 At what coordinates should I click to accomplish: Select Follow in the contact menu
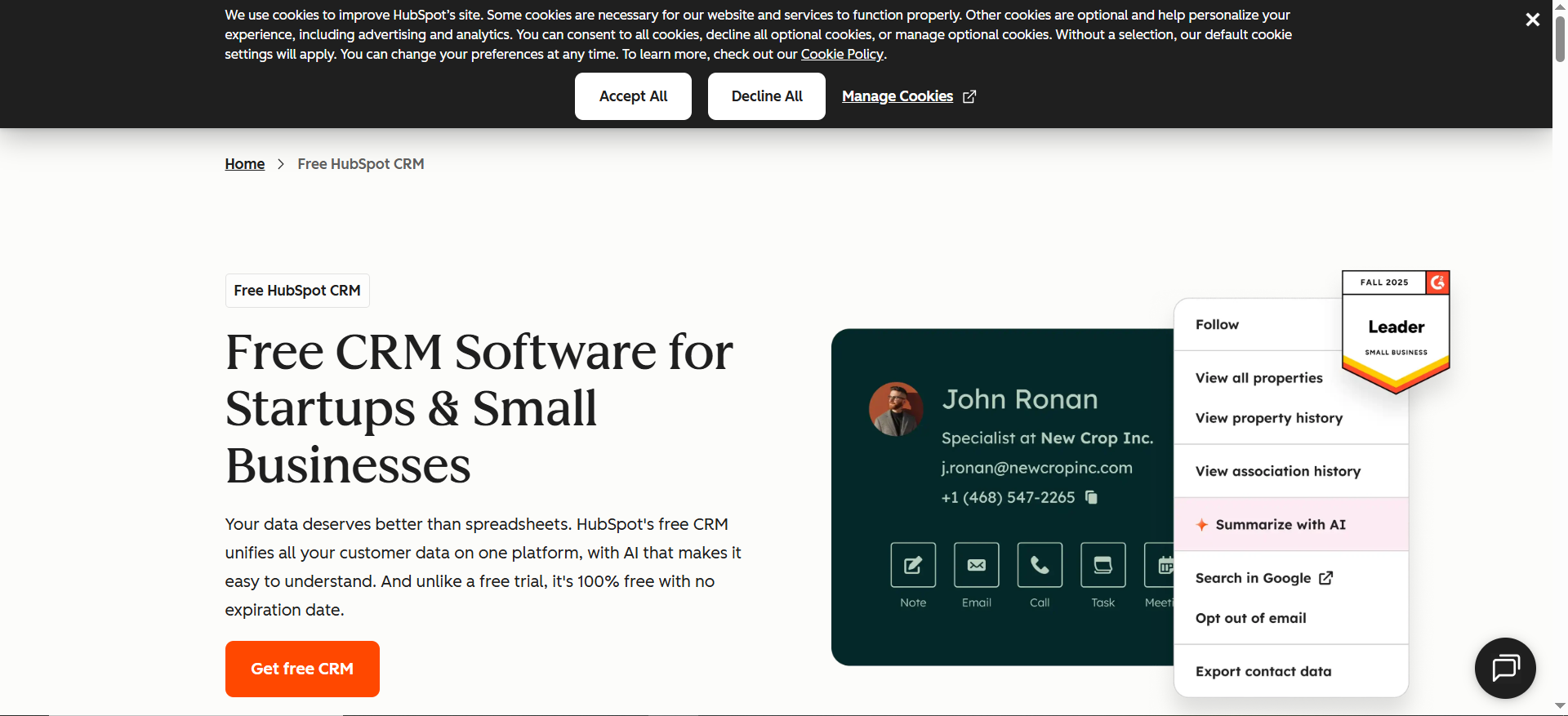pyautogui.click(x=1217, y=325)
